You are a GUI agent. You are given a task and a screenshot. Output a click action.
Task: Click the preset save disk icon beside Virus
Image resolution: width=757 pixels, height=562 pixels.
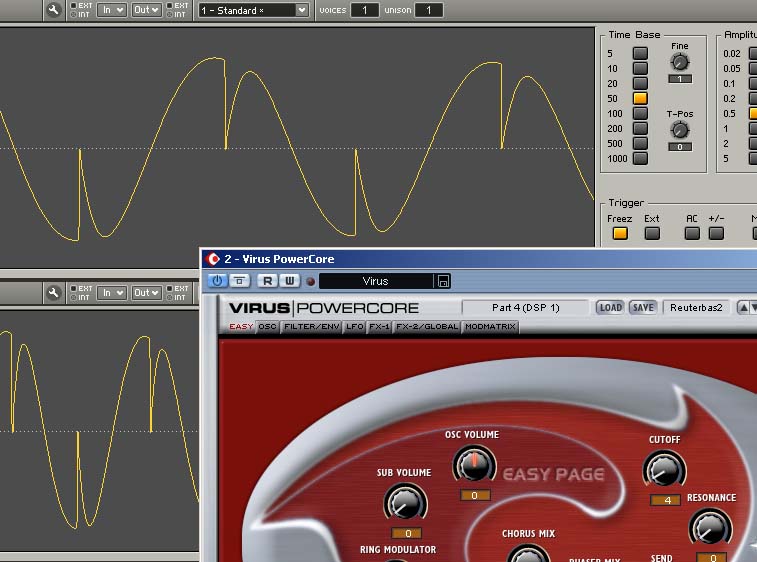point(443,281)
